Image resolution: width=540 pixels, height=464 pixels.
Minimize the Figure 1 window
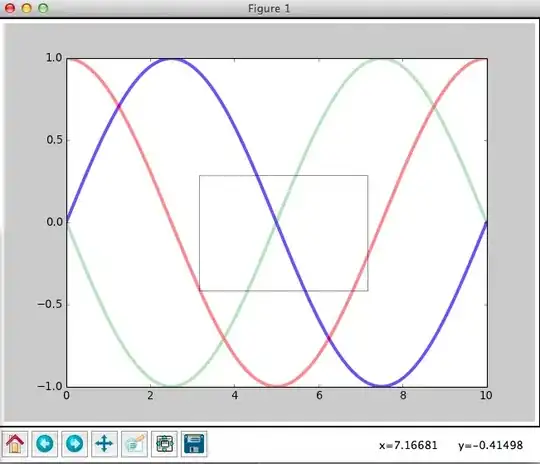point(27,8)
